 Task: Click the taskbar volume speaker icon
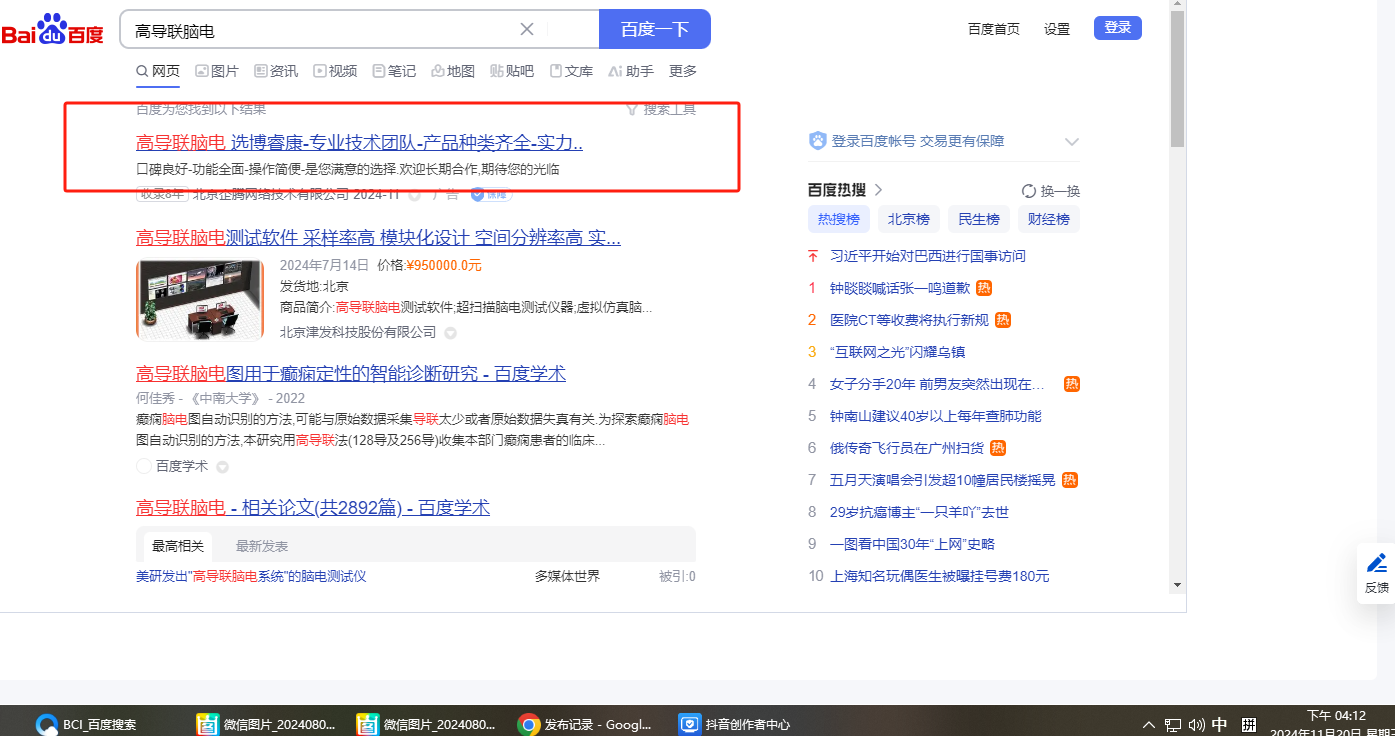pyautogui.click(x=1196, y=725)
